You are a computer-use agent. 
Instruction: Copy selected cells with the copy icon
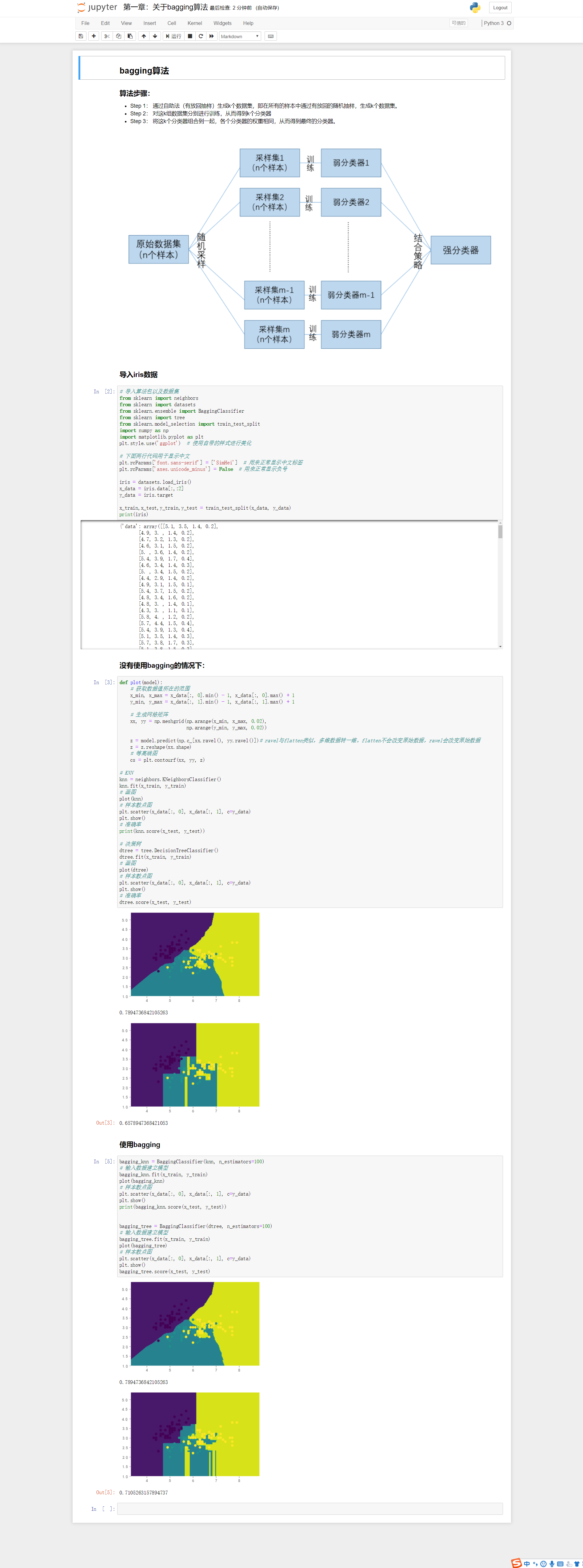[x=118, y=36]
